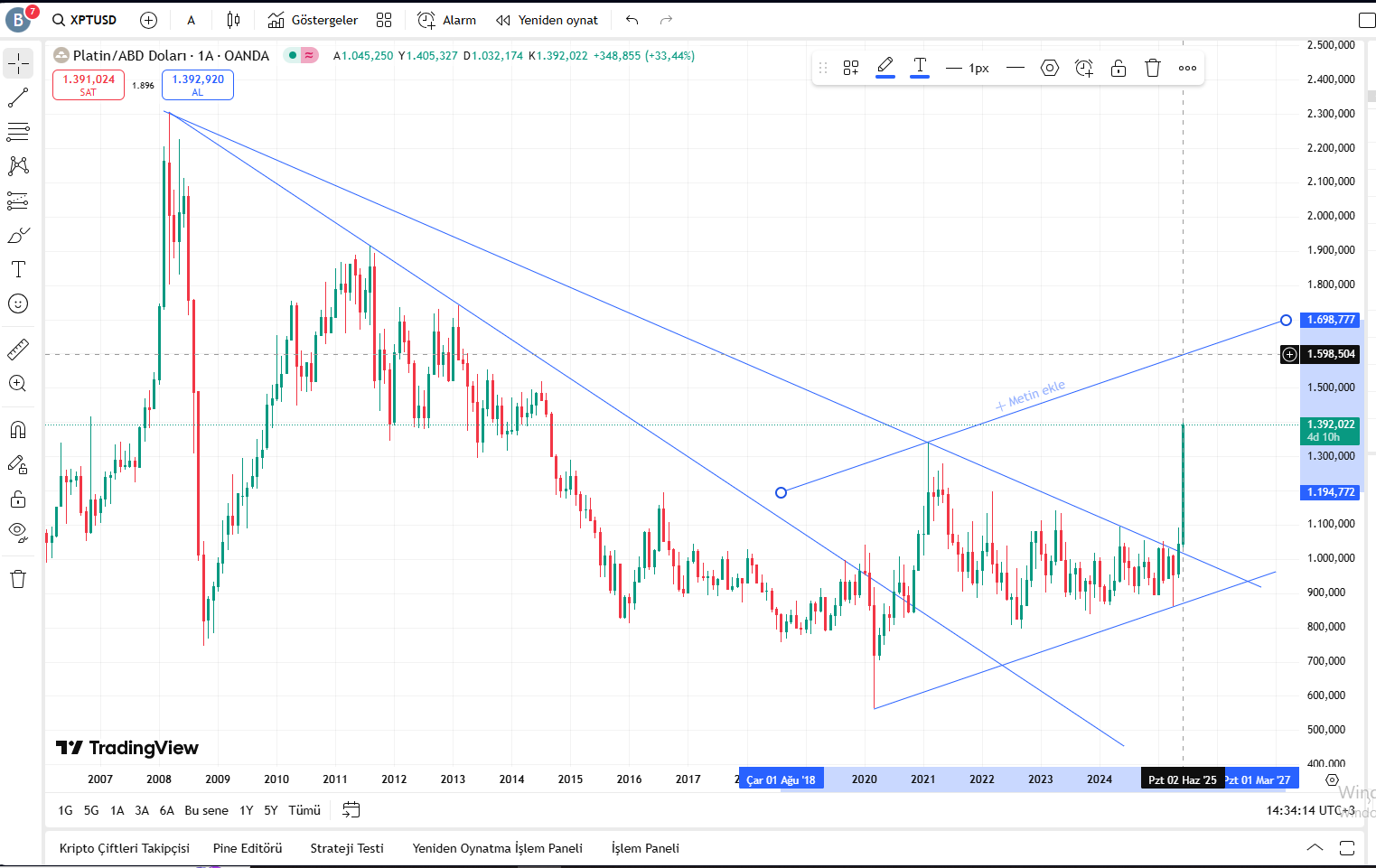Delete the selected trend line
This screenshot has height=868, width=1376.
tap(1153, 68)
